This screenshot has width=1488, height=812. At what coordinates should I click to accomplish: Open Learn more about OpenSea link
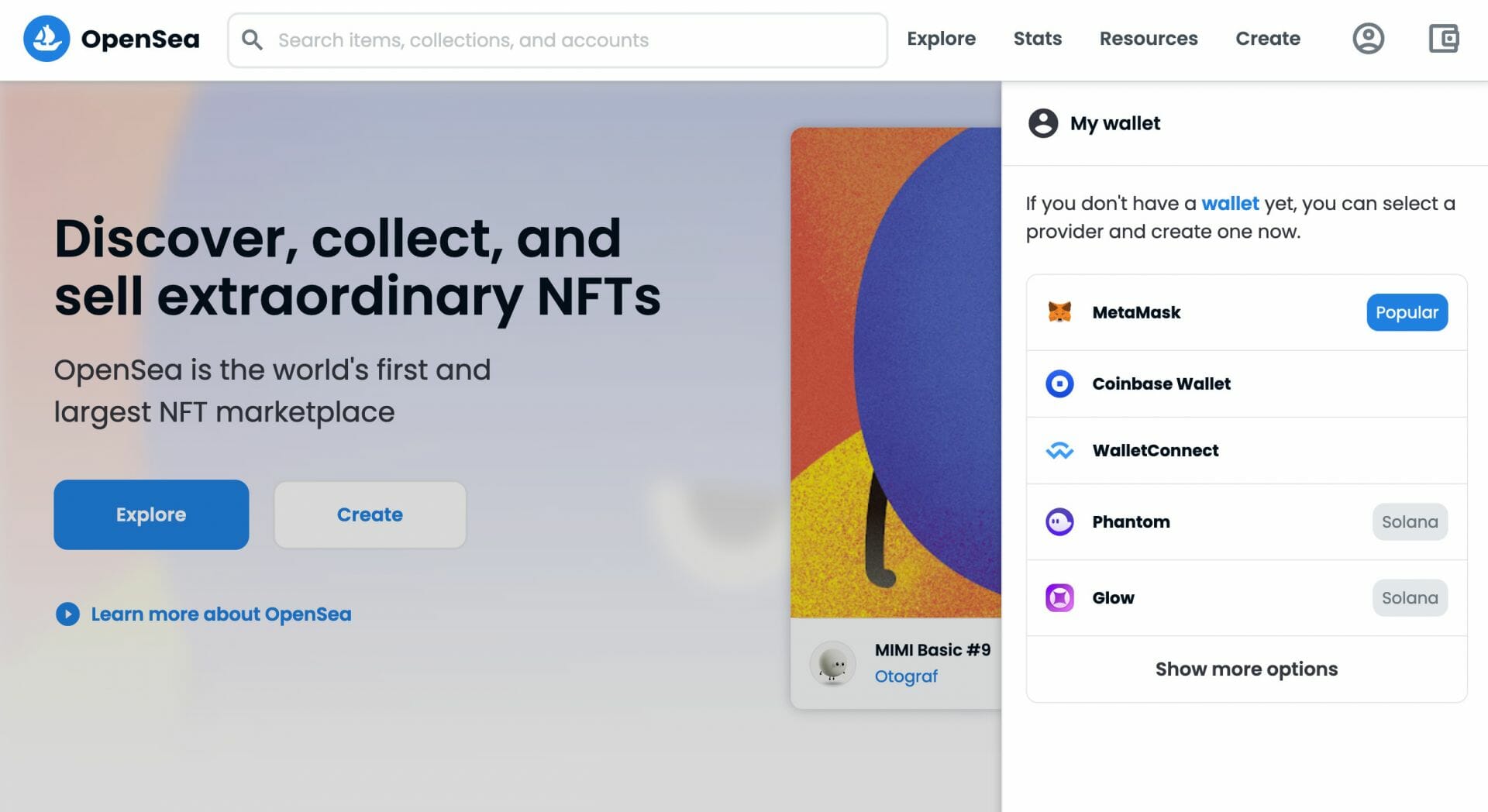click(221, 614)
